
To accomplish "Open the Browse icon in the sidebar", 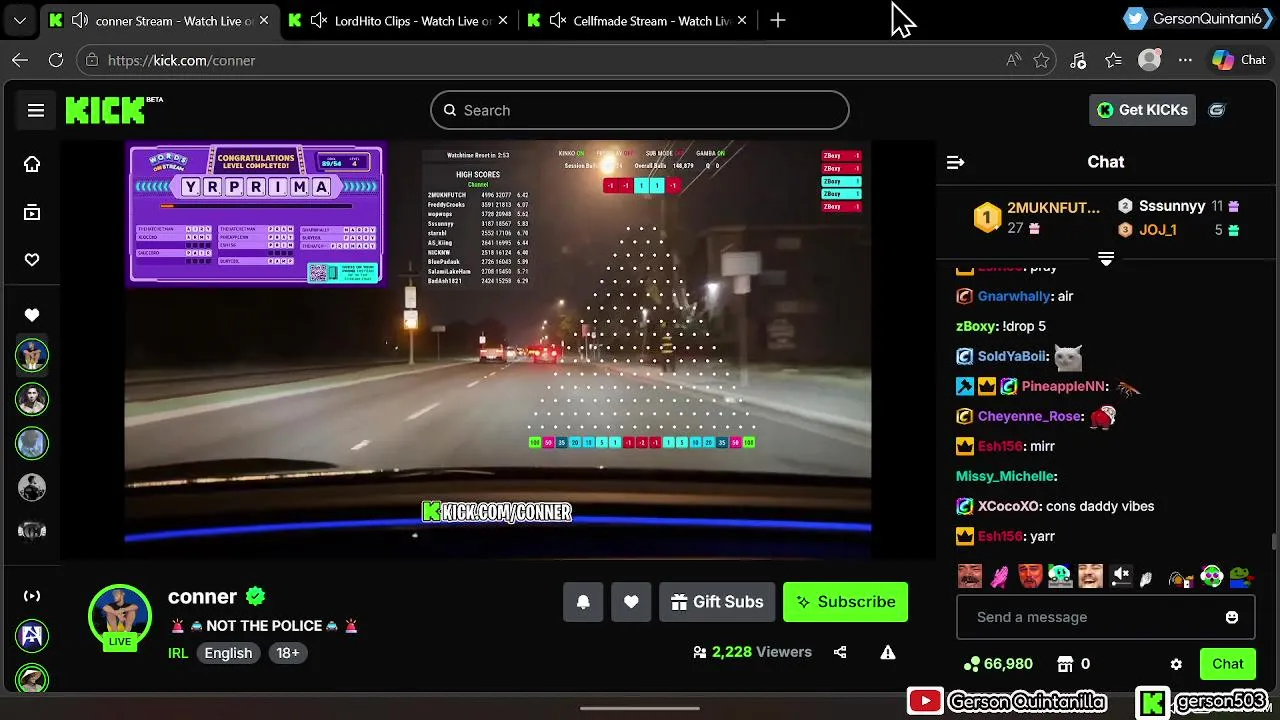I will coord(32,212).
